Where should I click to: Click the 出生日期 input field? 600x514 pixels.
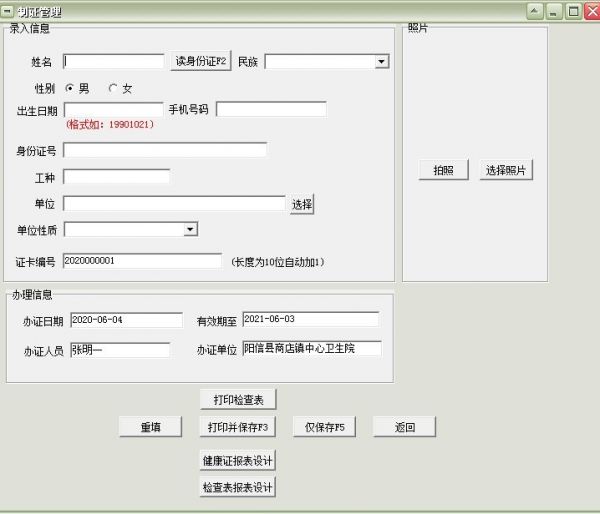114,110
